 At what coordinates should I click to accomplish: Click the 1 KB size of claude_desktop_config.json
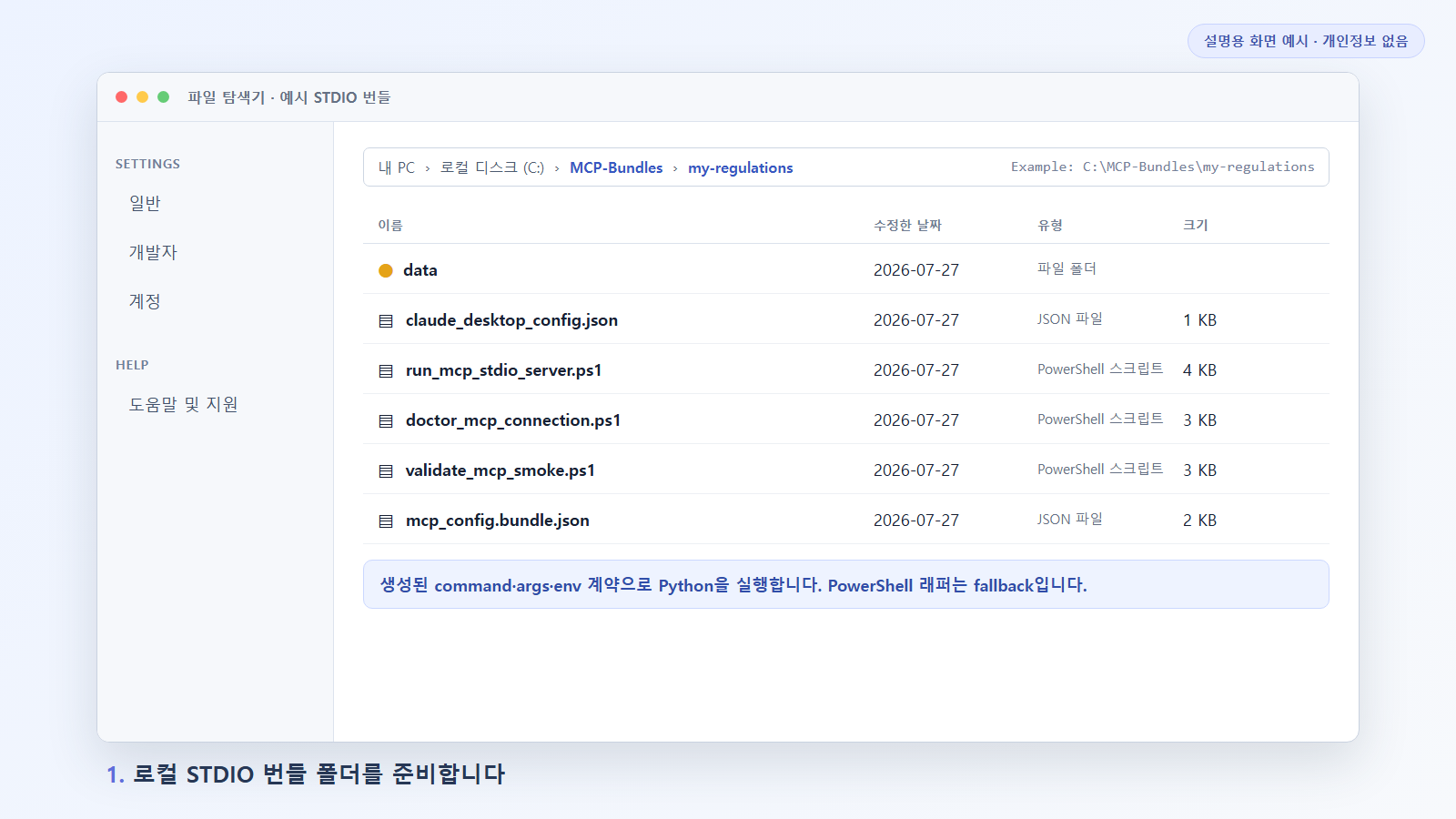click(1199, 320)
